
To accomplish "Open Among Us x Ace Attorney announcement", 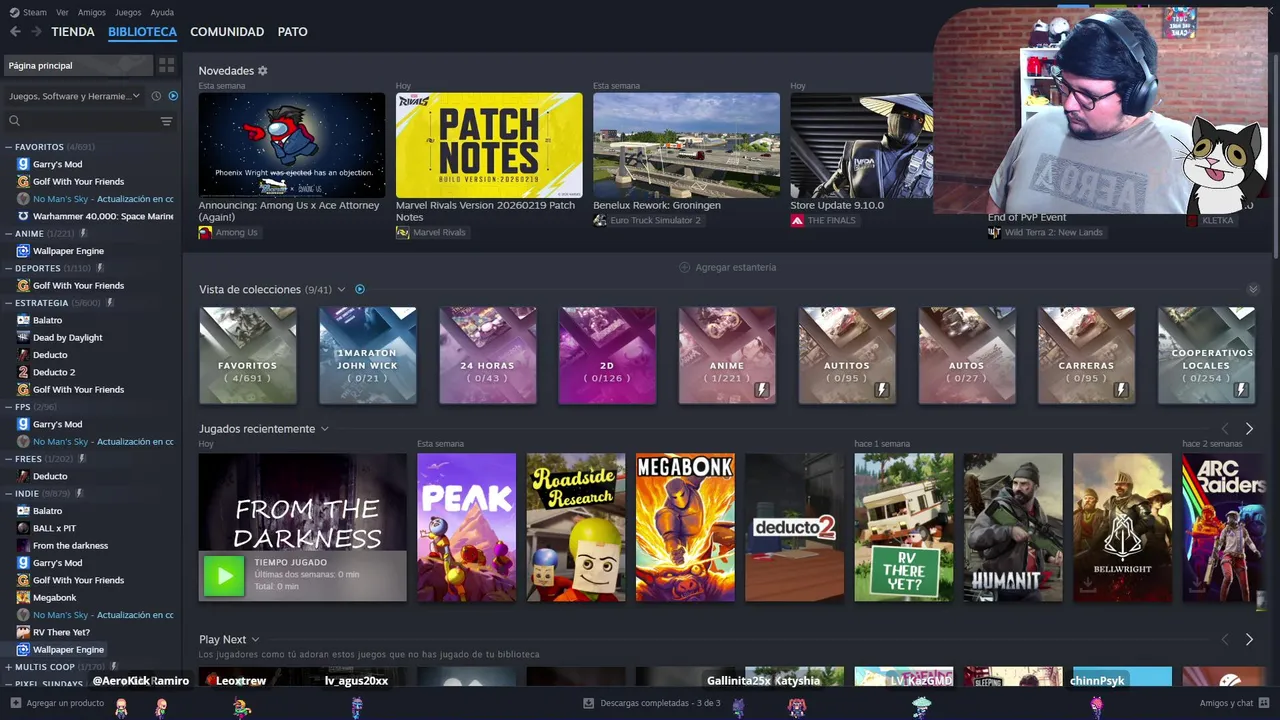I will click(x=291, y=145).
